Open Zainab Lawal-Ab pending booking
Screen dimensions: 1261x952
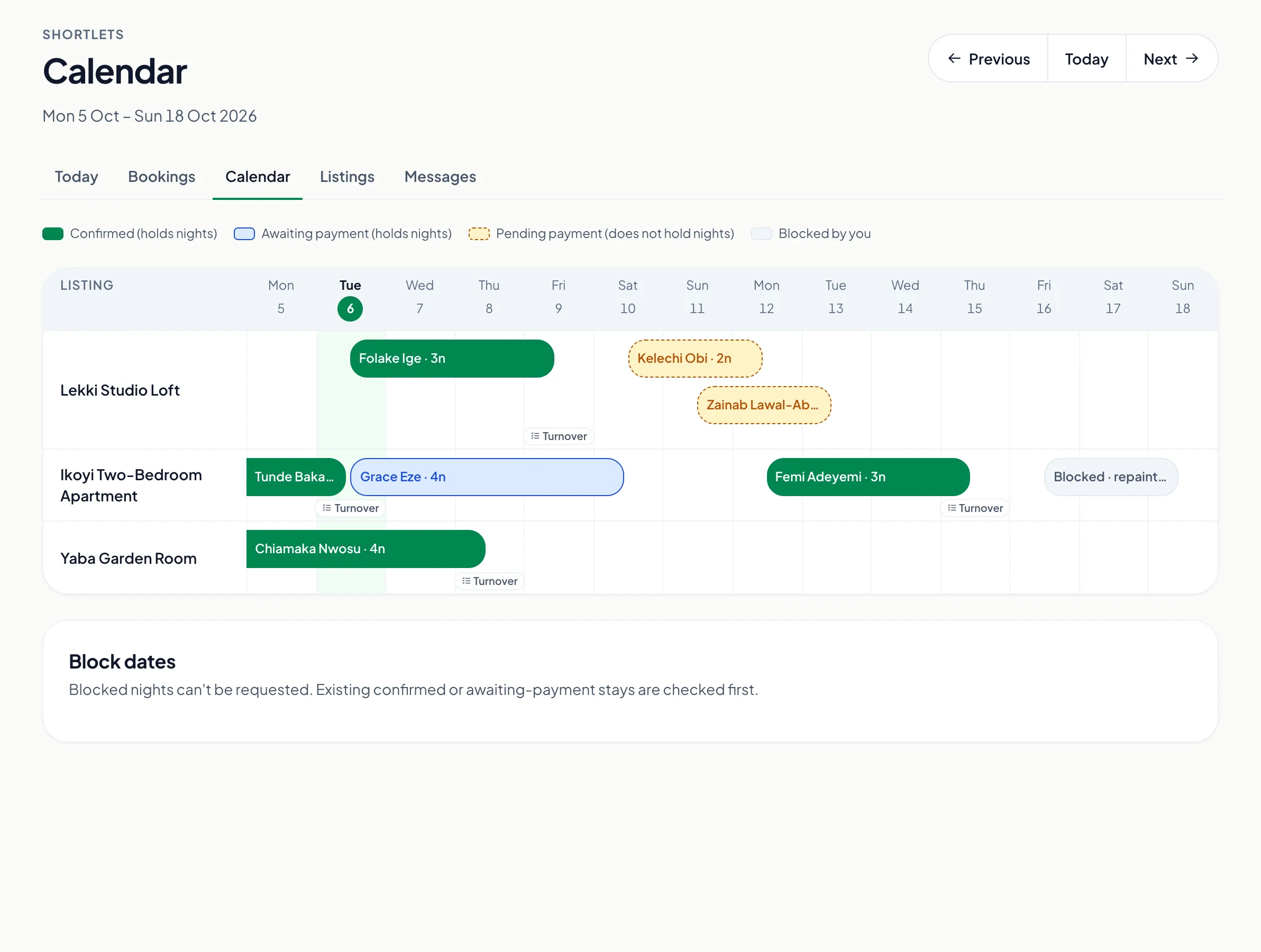point(764,405)
